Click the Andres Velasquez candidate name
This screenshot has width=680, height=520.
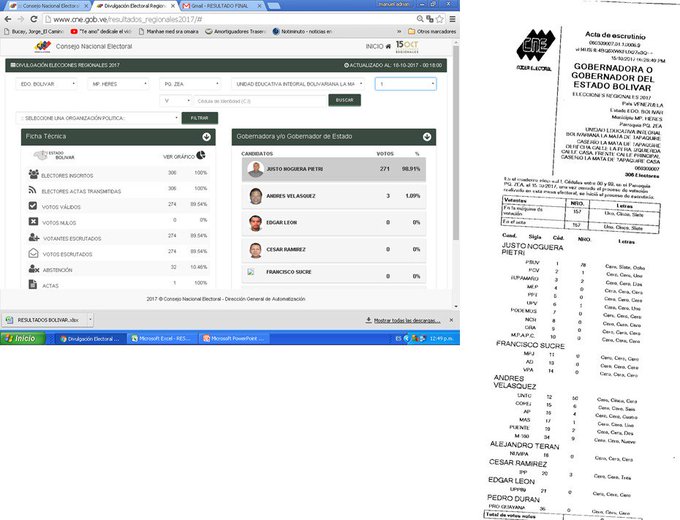pos(291,196)
